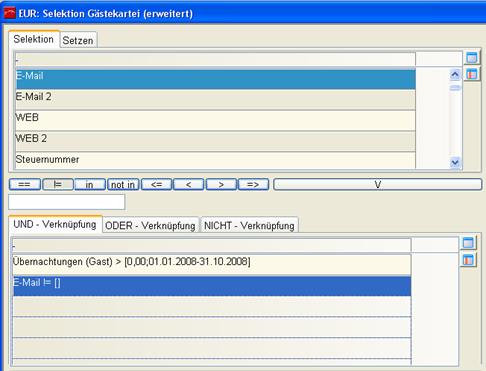Click the wide V button
The height and width of the screenshot is (371, 486).
point(378,184)
